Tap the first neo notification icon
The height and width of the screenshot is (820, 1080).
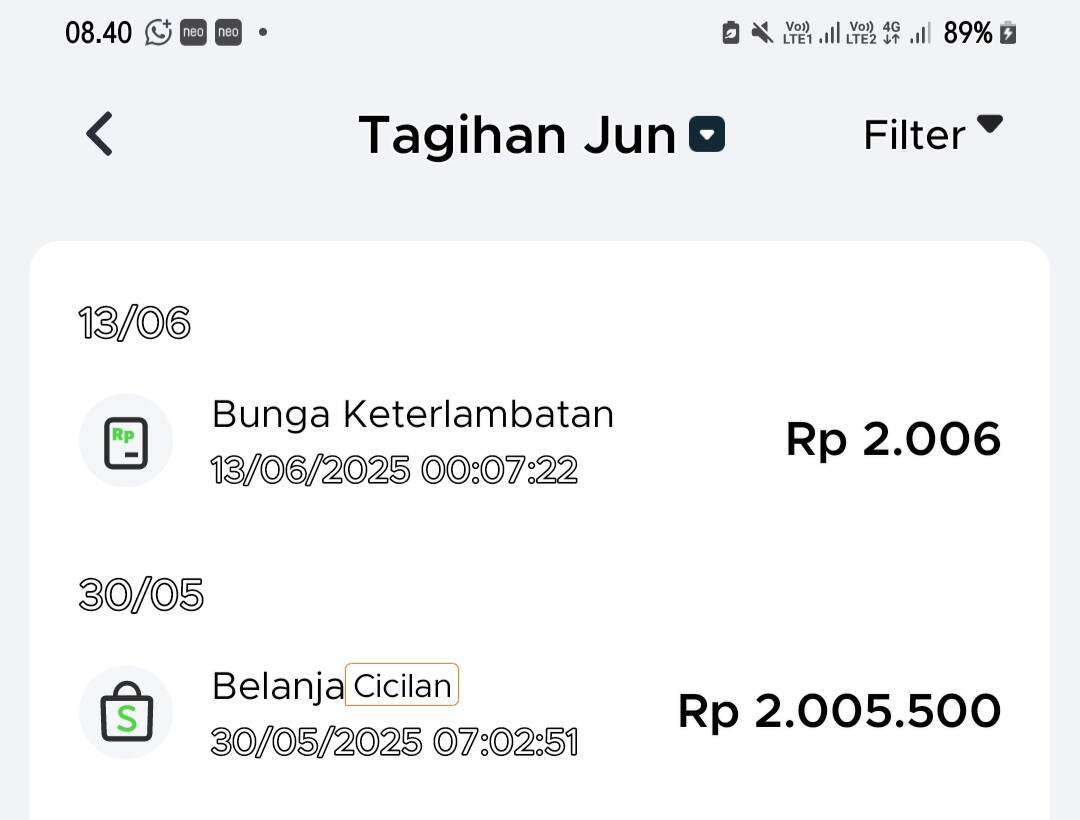tap(193, 32)
